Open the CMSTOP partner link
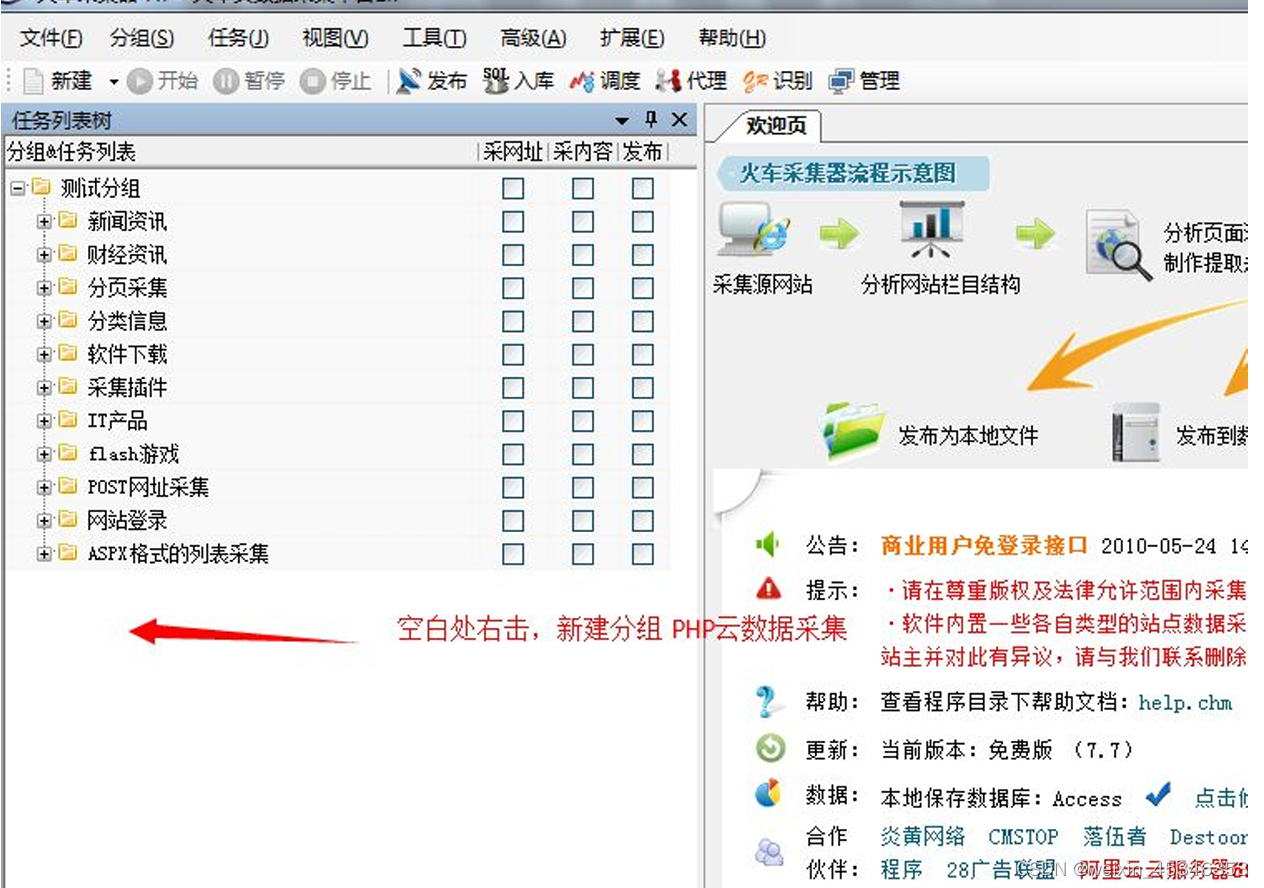This screenshot has width=1264, height=888. coord(1023,837)
